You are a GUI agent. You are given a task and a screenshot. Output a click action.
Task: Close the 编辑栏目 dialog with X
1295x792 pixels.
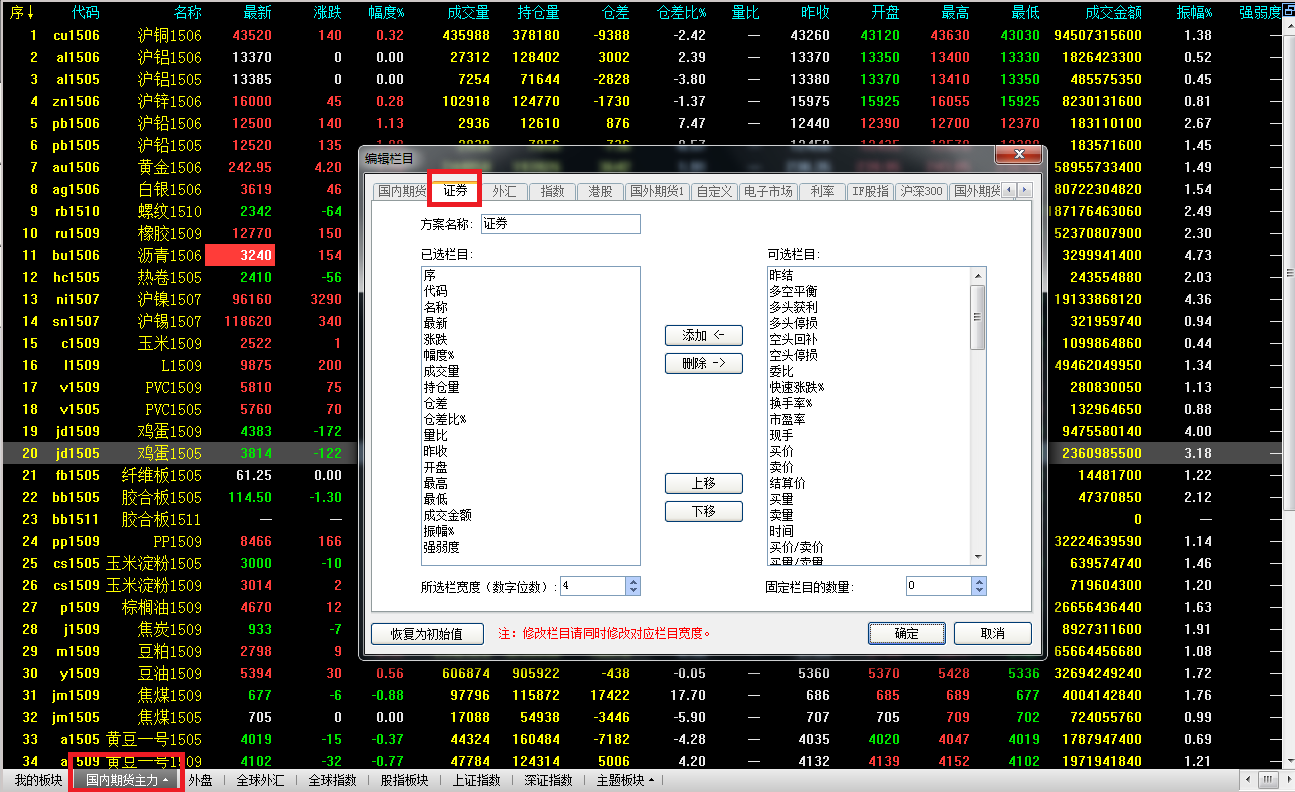pos(1018,156)
